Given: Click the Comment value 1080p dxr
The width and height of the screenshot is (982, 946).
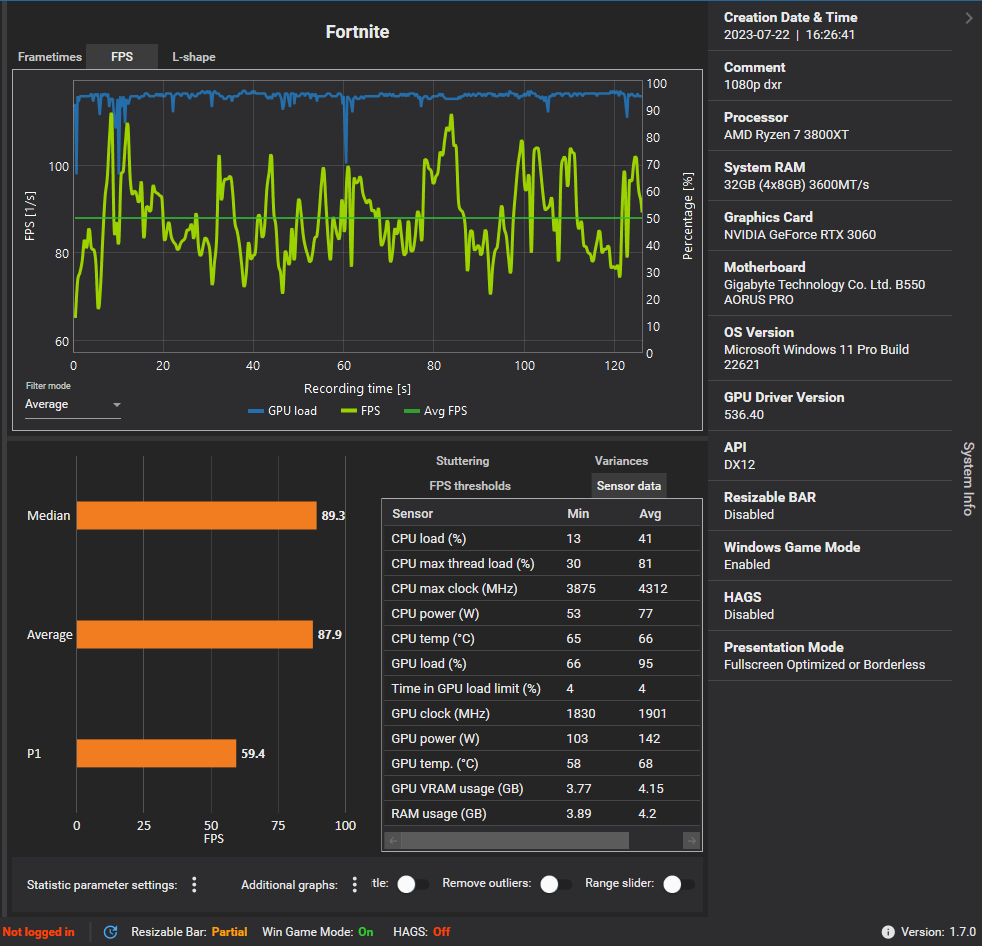Looking at the screenshot, I should [752, 85].
